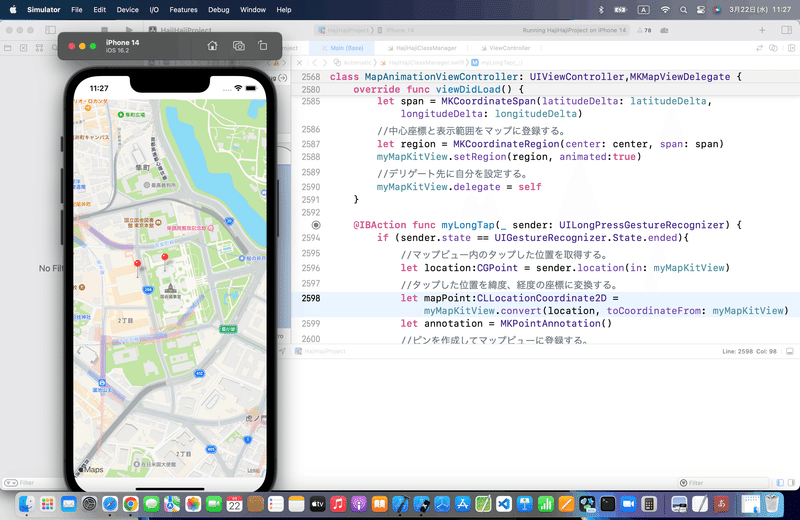Open the Features menu
800x520 pixels.
point(183,10)
